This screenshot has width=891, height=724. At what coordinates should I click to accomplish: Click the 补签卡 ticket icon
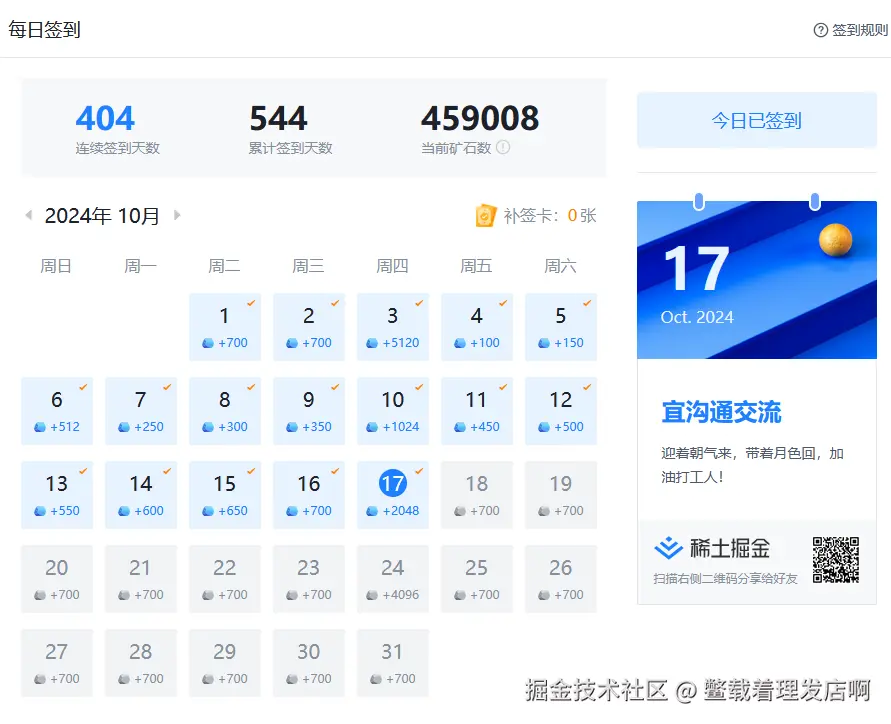[485, 214]
